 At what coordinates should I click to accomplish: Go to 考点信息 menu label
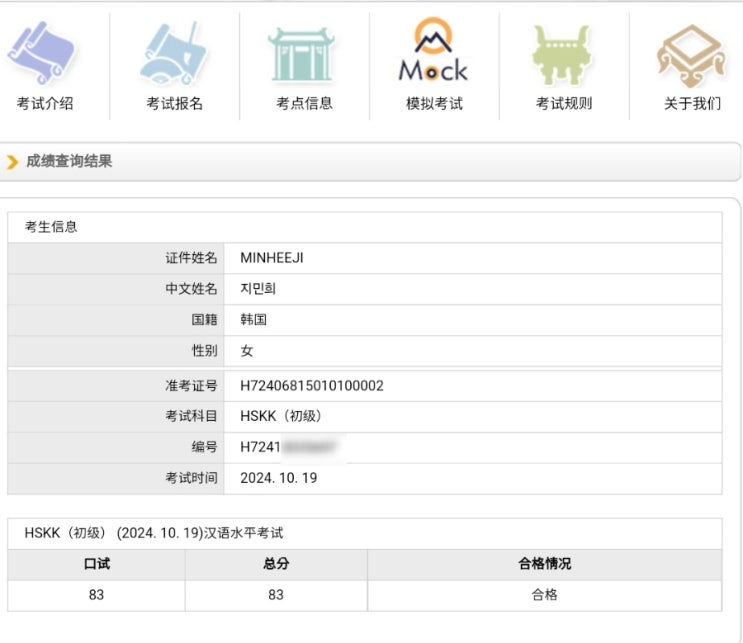click(304, 103)
